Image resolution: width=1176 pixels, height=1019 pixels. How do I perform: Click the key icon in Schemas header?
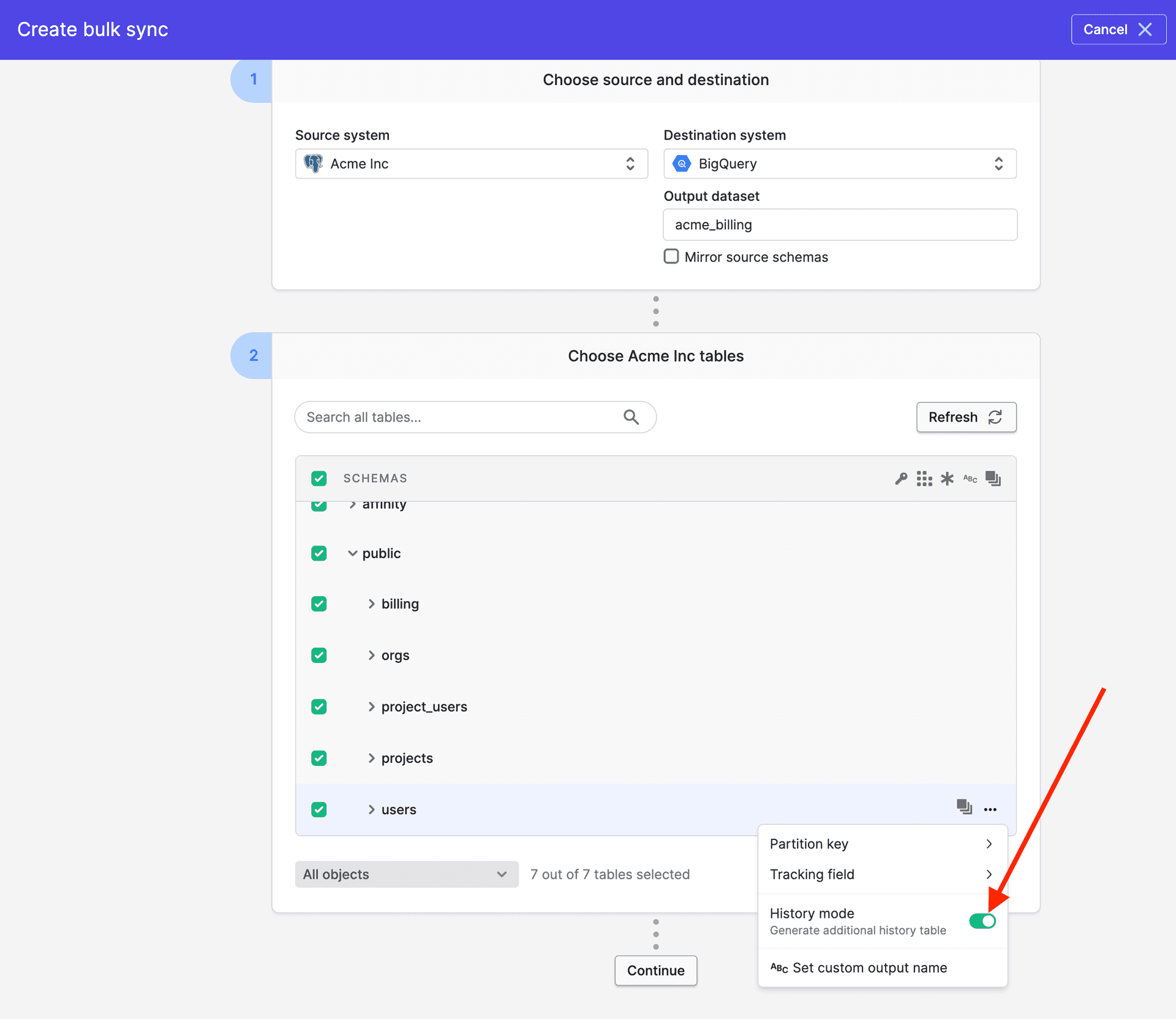pos(901,479)
